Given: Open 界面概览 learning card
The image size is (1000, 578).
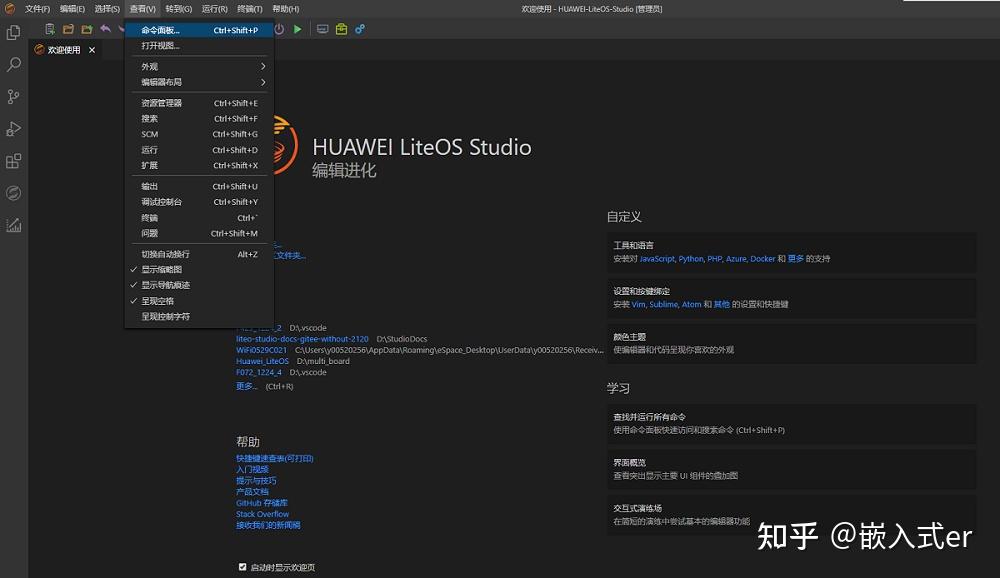Looking at the screenshot, I should [x=791, y=469].
